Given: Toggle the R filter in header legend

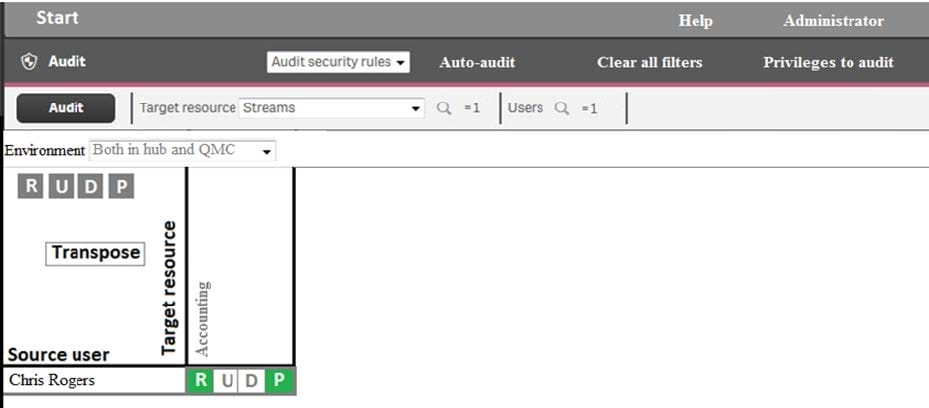Looking at the screenshot, I should pos(31,186).
